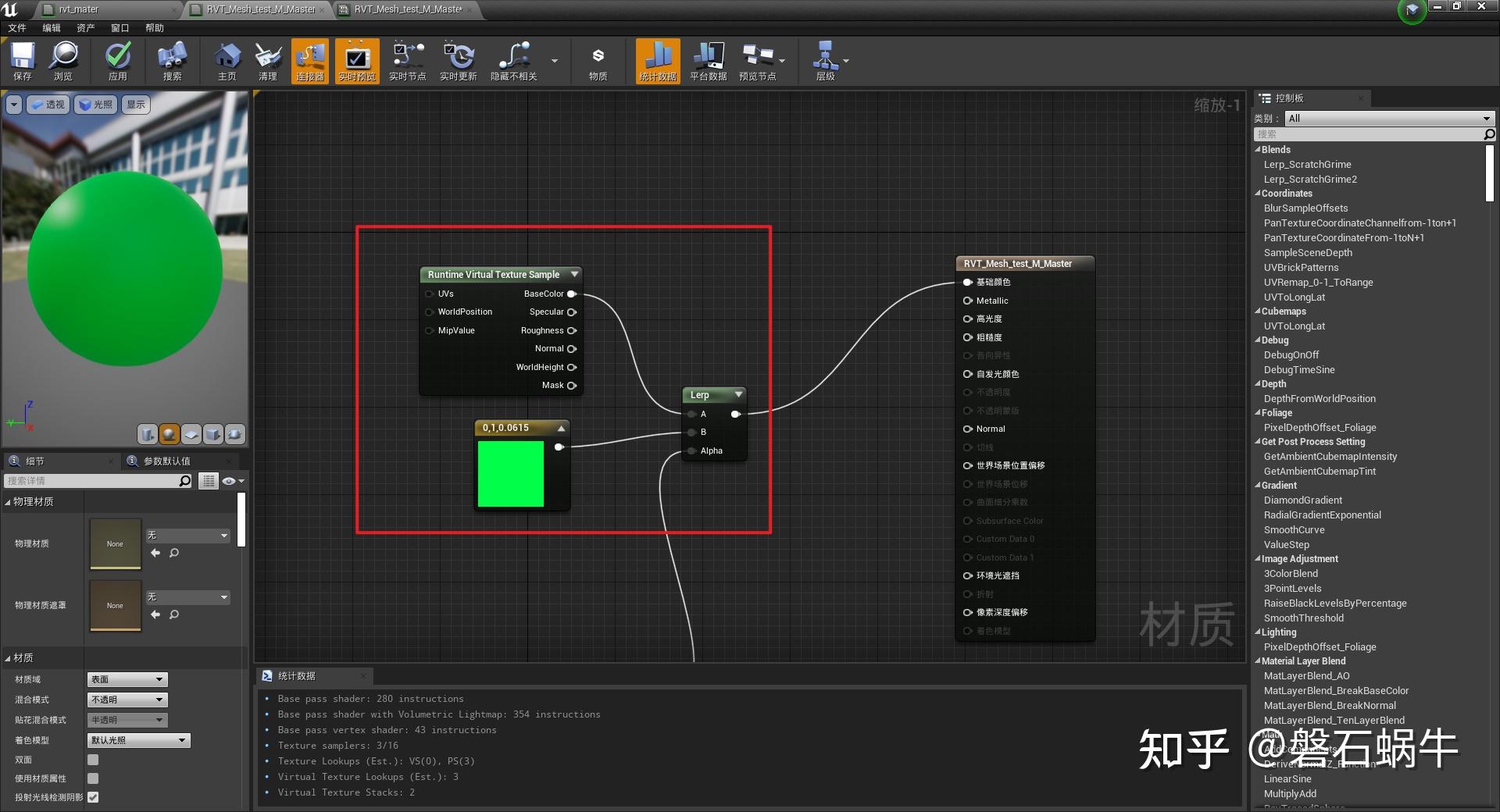The image size is (1500, 812).
Task: Select the 隐藏不相关 toolbar icon
Action: (513, 61)
